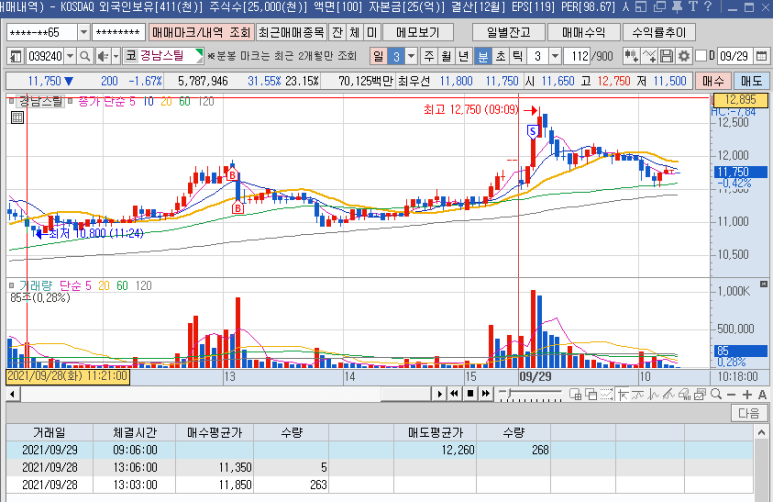
Task: Open the 매매수익 tab
Action: point(584,33)
